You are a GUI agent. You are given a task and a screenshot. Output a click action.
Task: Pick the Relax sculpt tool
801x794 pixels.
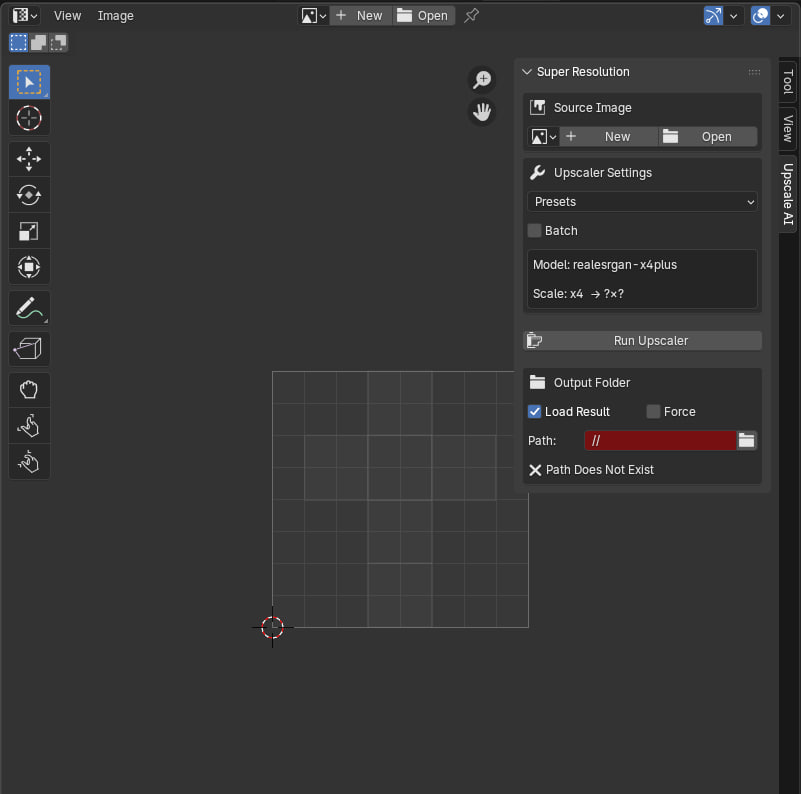coord(29,426)
